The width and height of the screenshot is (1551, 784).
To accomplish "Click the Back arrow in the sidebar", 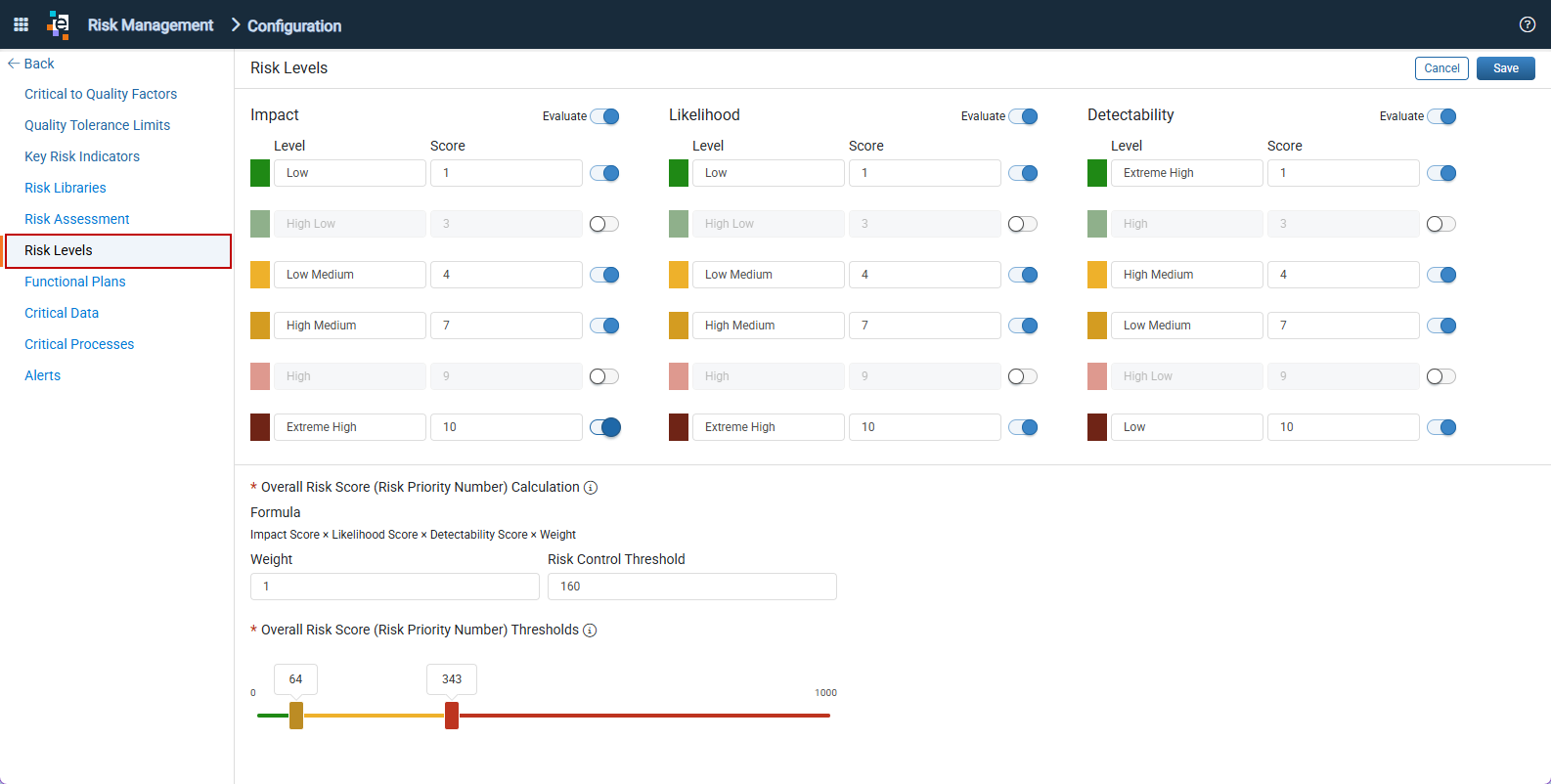I will click(14, 64).
